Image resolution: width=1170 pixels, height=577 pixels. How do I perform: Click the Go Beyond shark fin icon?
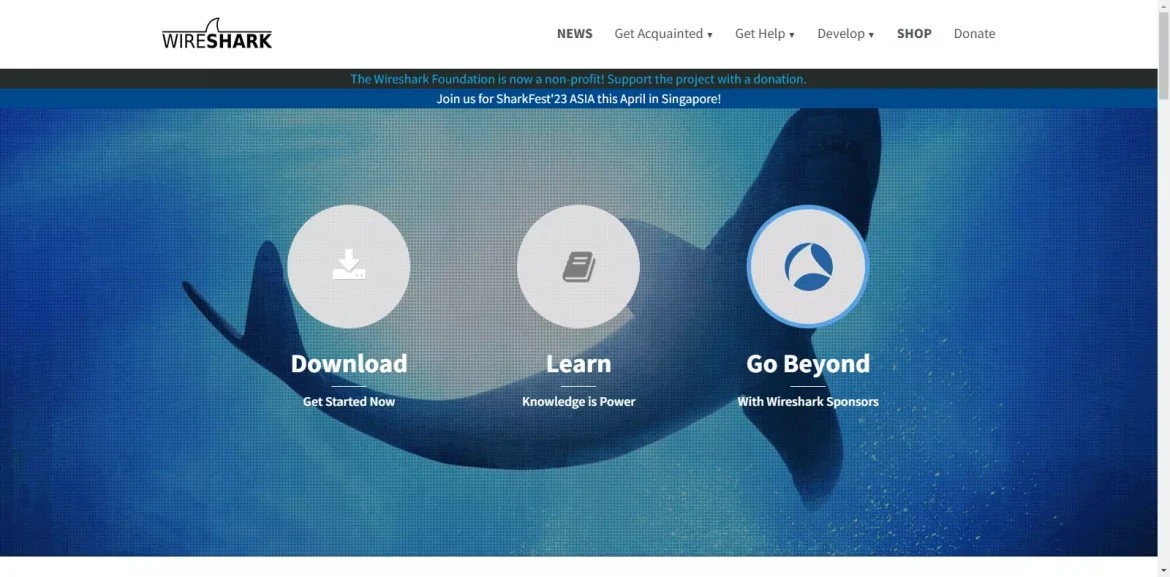coord(808,266)
